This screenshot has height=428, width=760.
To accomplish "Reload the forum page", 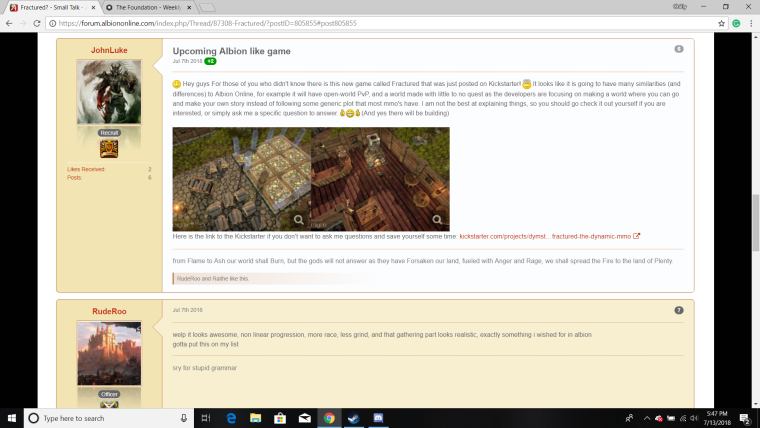I will (37, 23).
